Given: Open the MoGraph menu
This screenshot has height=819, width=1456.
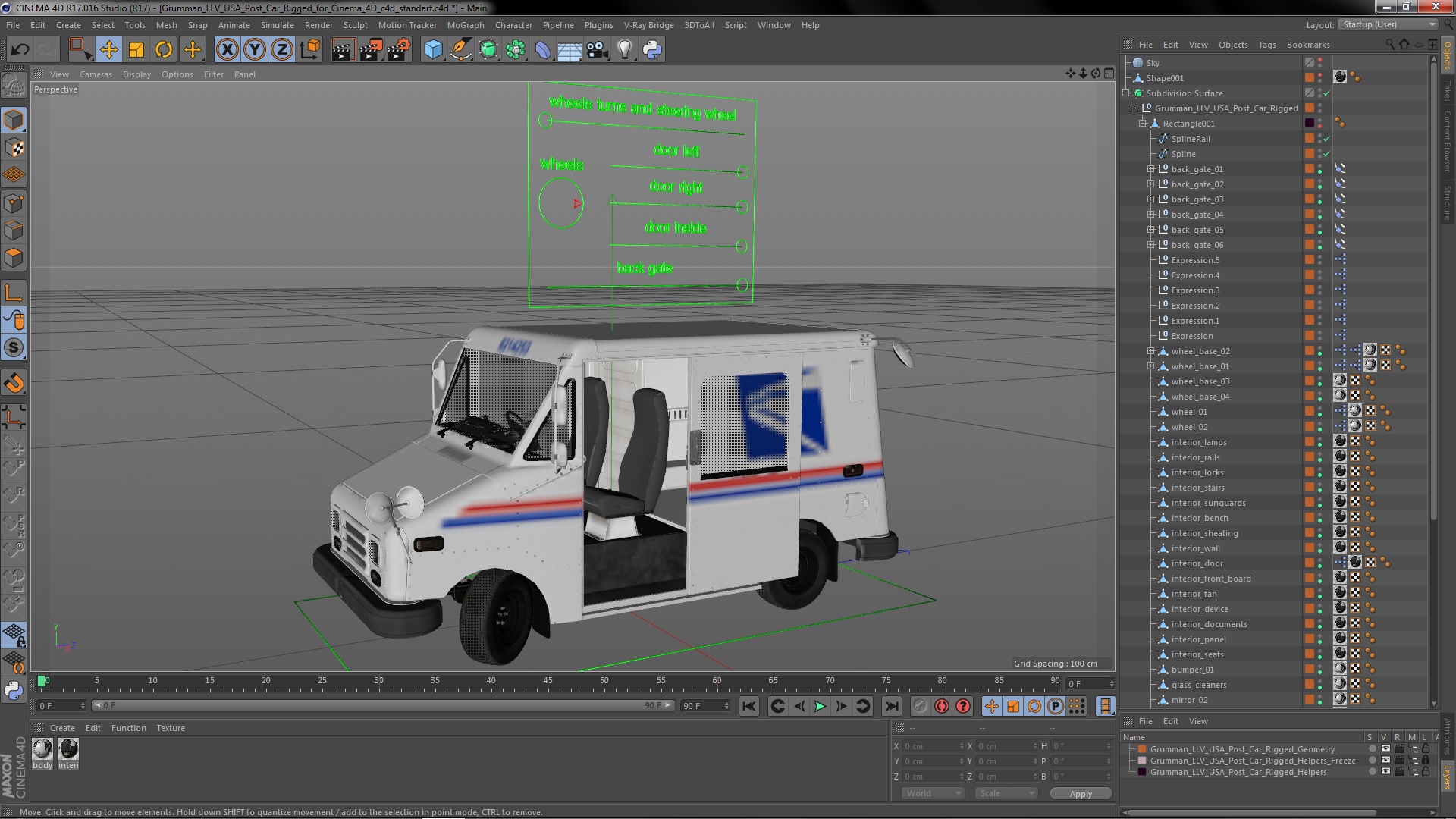Looking at the screenshot, I should 466,25.
